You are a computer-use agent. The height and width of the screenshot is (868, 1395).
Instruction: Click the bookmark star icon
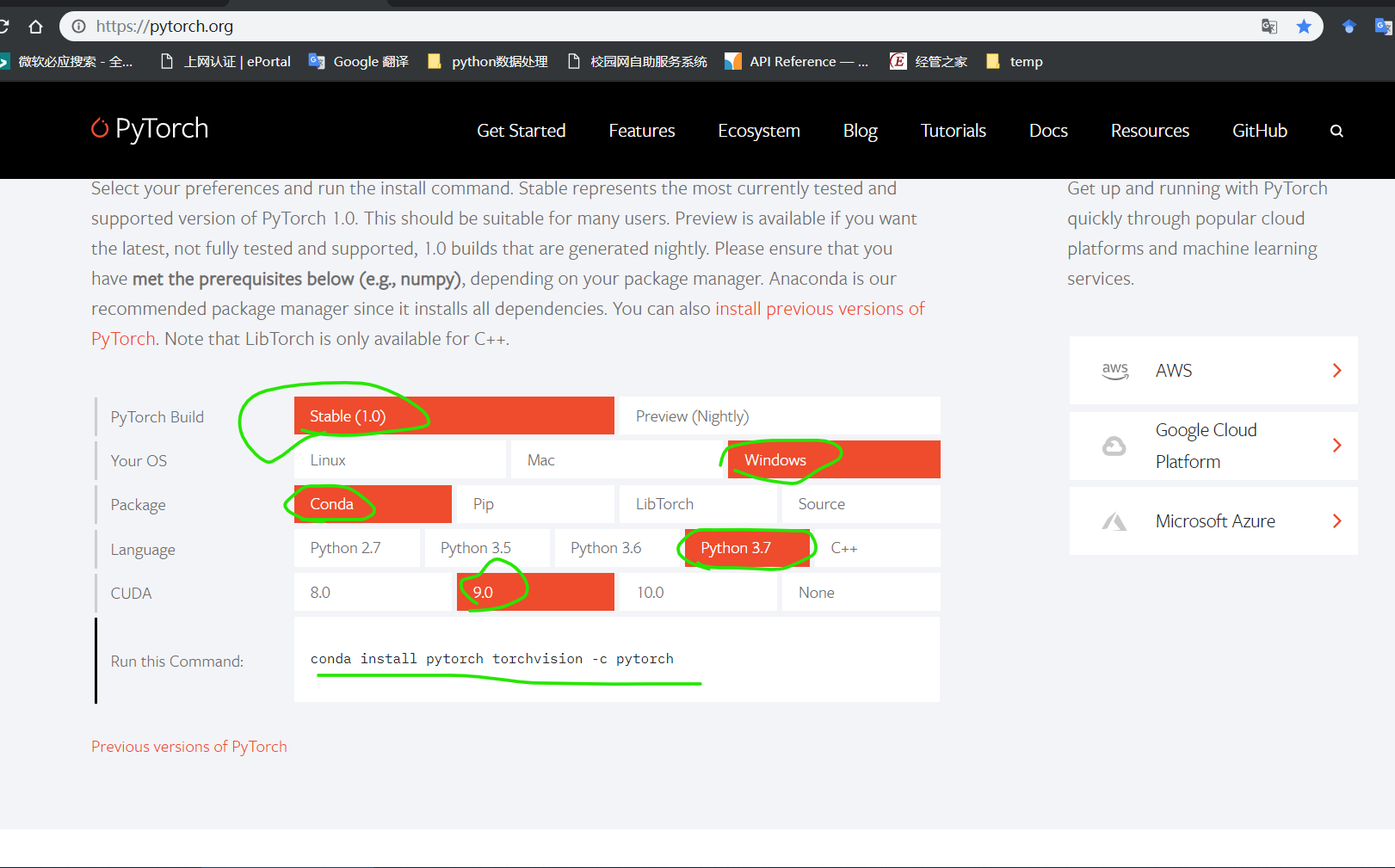[1304, 27]
